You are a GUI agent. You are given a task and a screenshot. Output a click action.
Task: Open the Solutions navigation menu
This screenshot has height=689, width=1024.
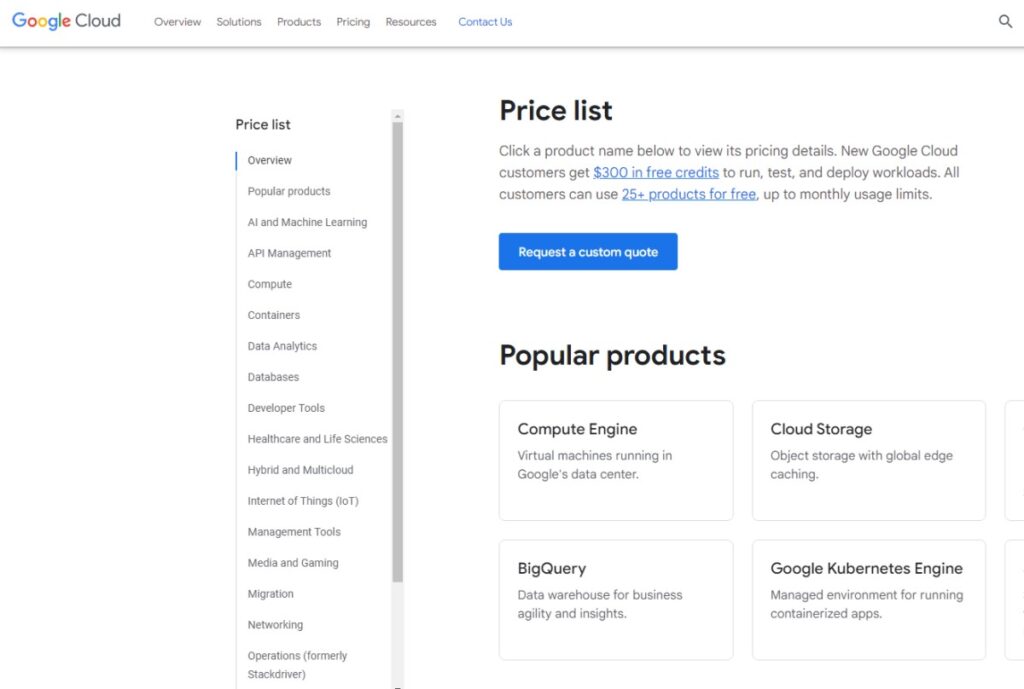(239, 22)
